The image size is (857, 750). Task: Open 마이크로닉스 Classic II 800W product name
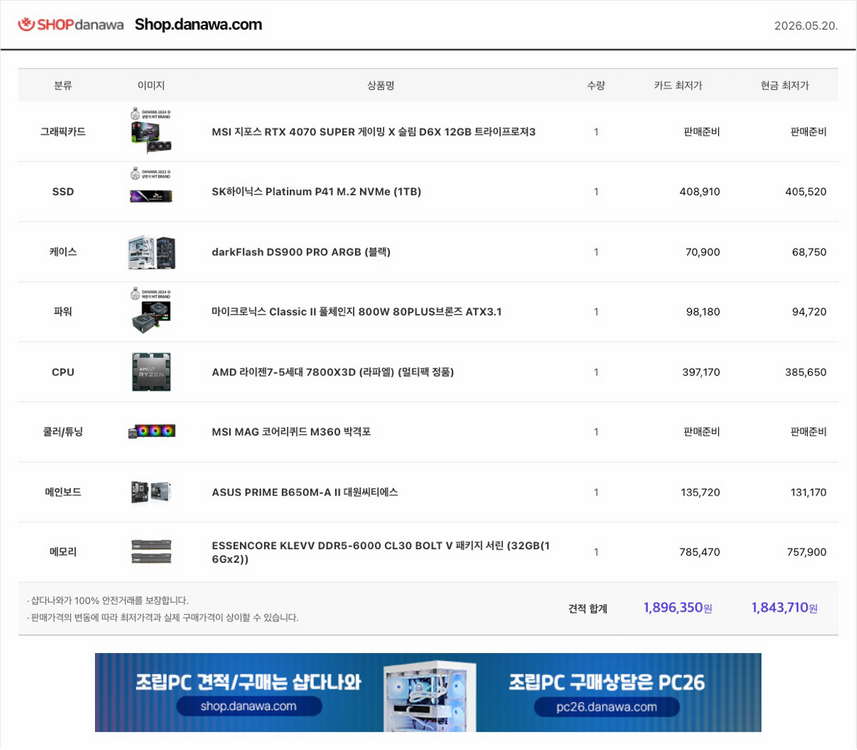356,312
